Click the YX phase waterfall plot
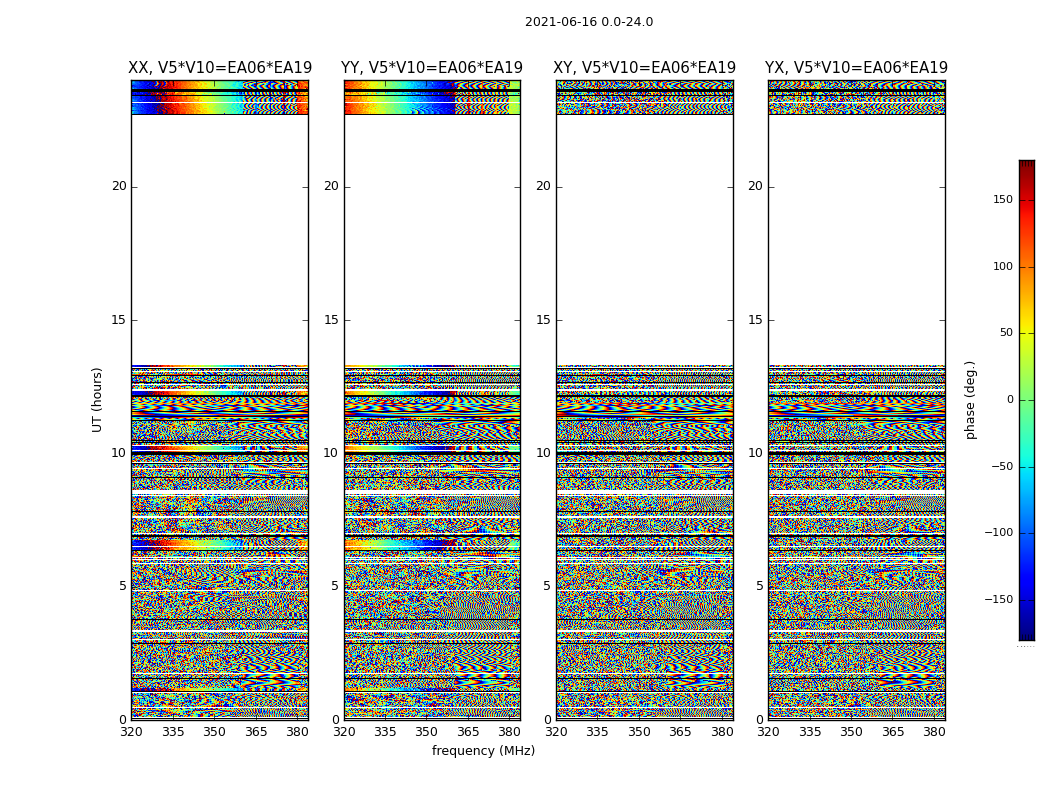Viewport: 1050px width, 800px height. (x=856, y=400)
